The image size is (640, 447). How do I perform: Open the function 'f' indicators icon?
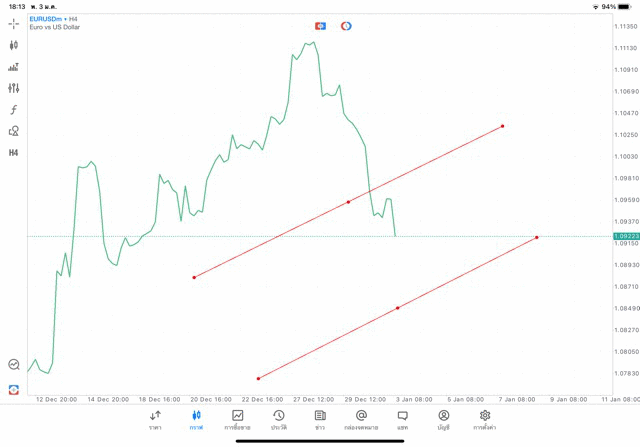pos(14,110)
